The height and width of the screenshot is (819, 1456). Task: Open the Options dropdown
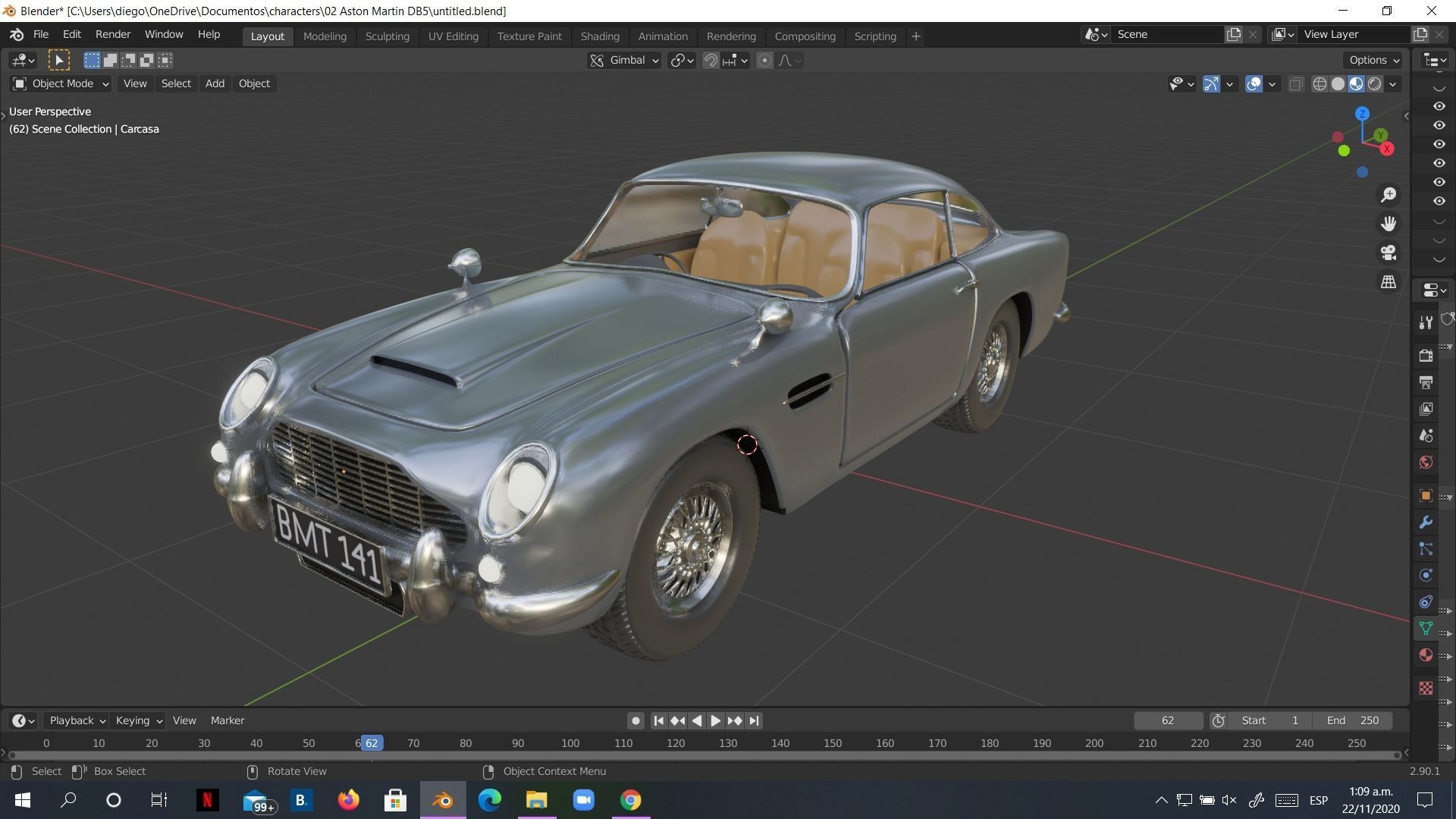tap(1373, 60)
